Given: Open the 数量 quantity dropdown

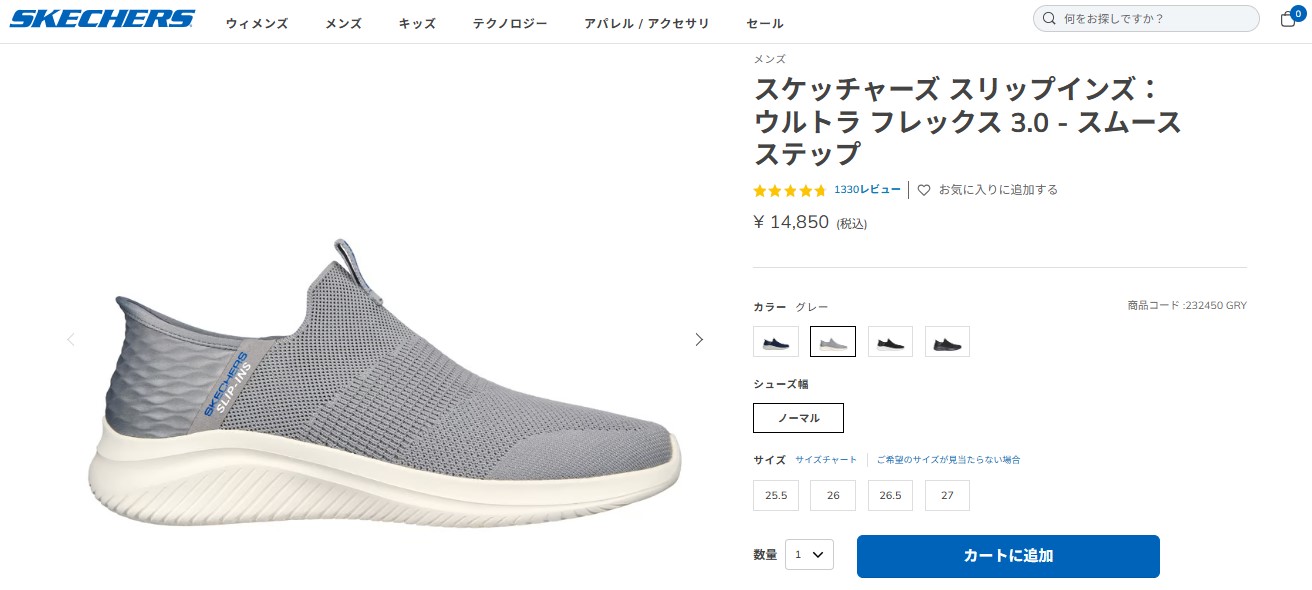Looking at the screenshot, I should (809, 555).
